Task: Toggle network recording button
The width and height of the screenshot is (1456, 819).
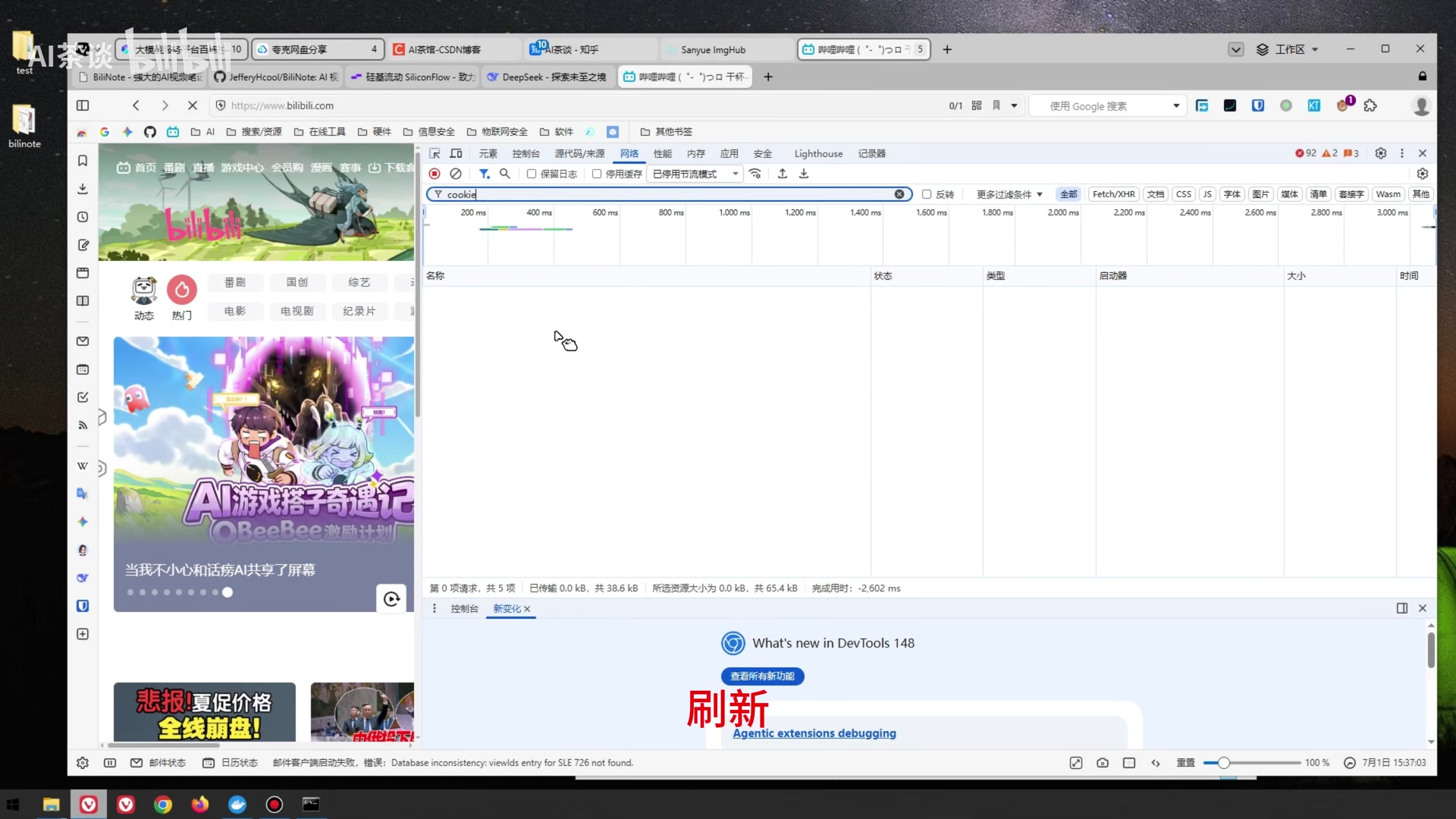Action: [x=435, y=174]
